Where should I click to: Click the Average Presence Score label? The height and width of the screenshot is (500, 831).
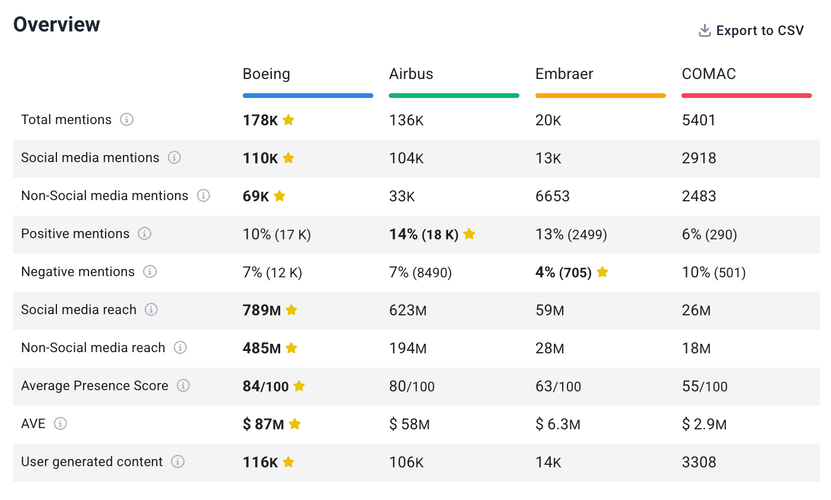point(94,385)
